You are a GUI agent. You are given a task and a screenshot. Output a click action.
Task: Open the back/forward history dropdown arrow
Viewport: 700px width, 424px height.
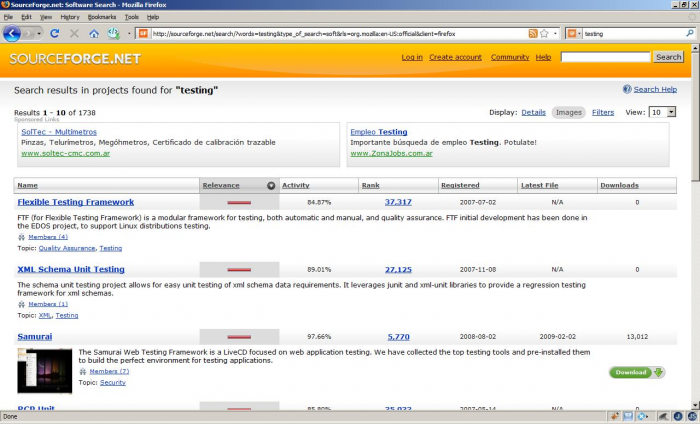coord(39,34)
